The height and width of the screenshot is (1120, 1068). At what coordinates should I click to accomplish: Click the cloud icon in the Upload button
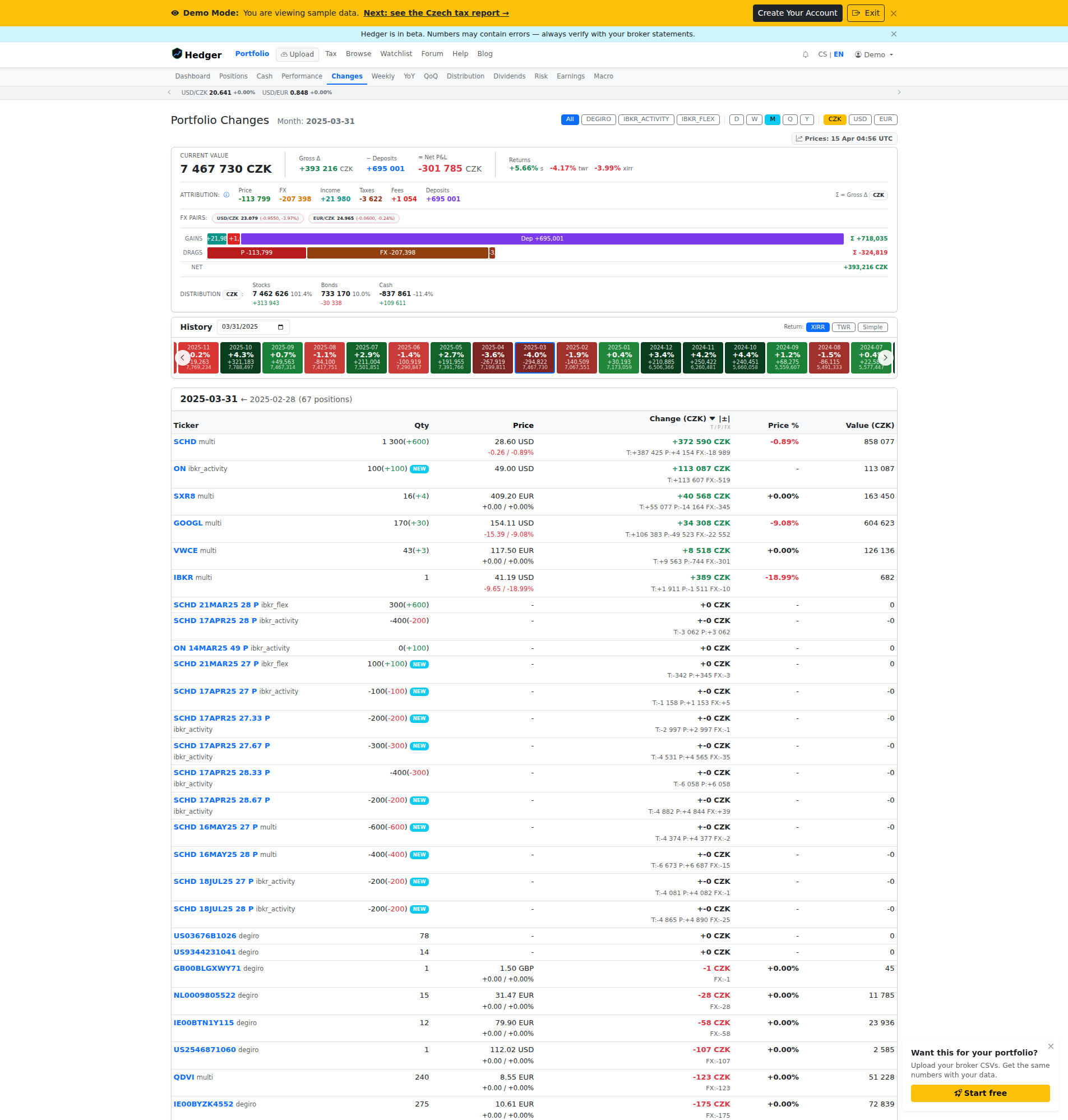pyautogui.click(x=284, y=54)
